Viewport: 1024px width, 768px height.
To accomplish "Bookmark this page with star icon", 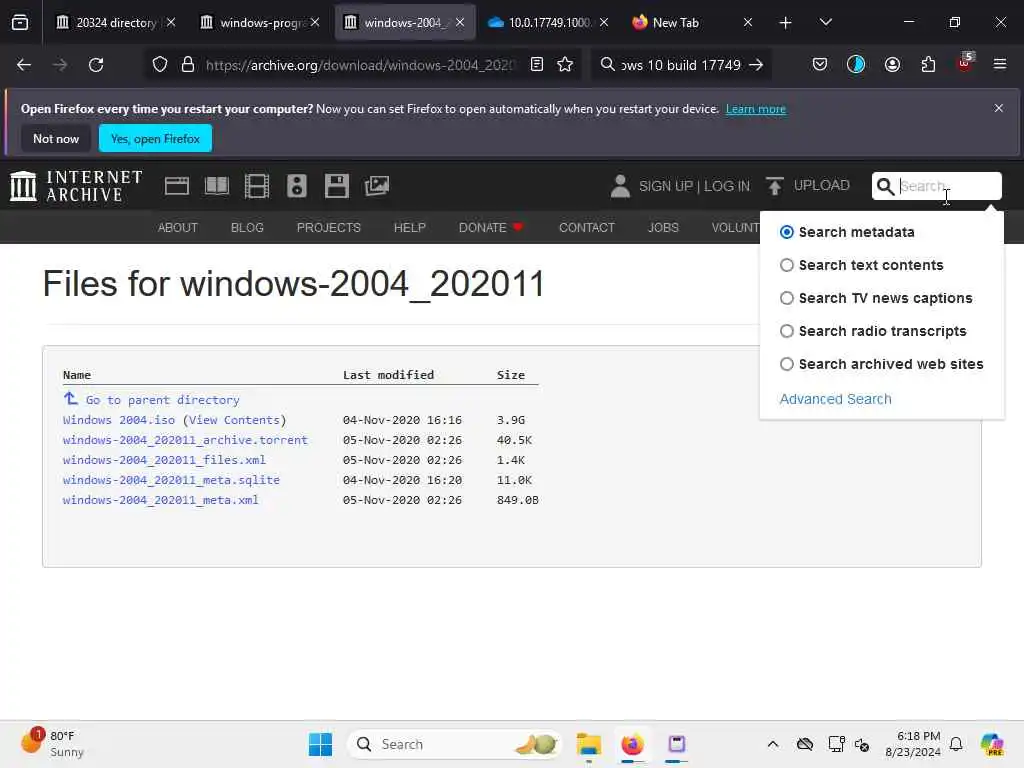I will (x=565, y=65).
